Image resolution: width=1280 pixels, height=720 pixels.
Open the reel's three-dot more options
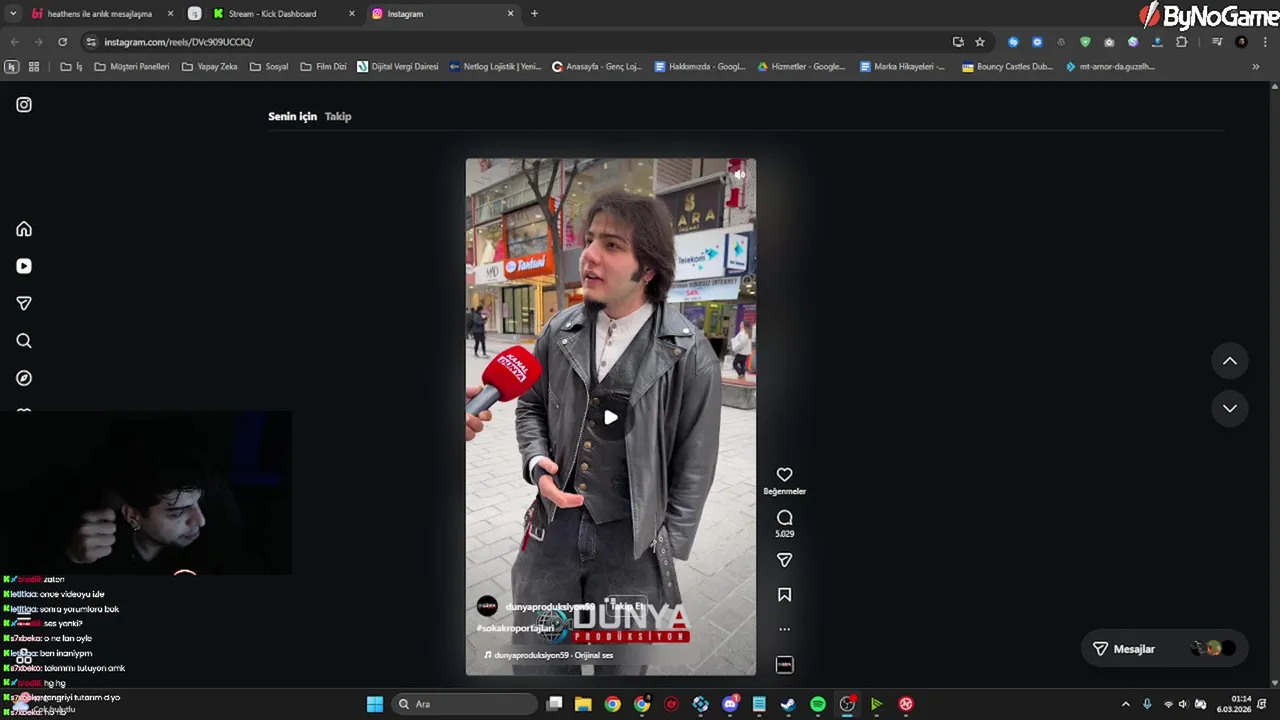(x=784, y=629)
